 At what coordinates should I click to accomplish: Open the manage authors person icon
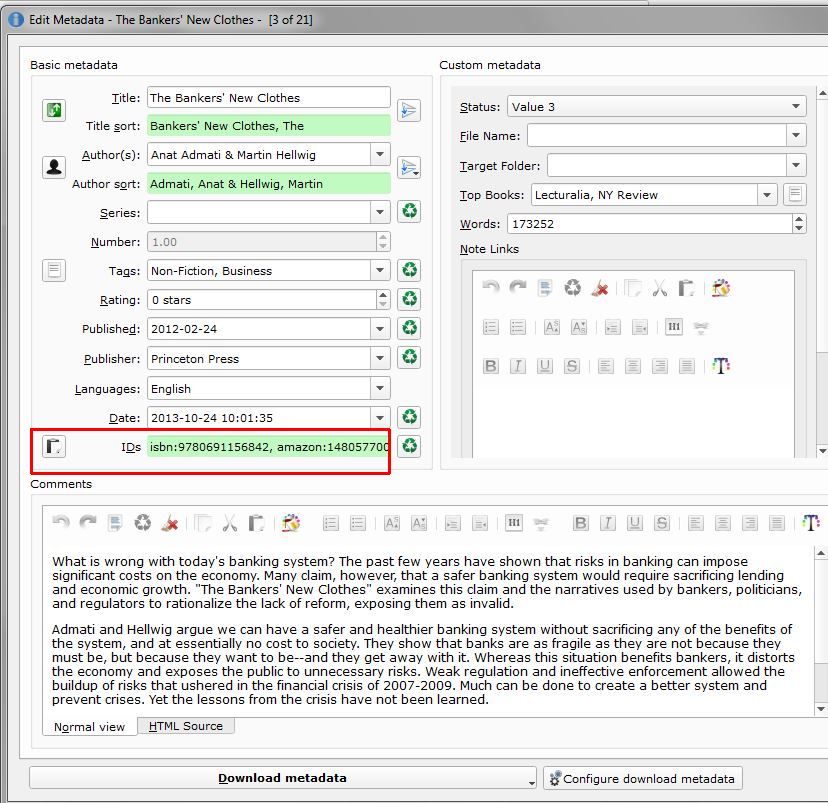pyautogui.click(x=54, y=167)
